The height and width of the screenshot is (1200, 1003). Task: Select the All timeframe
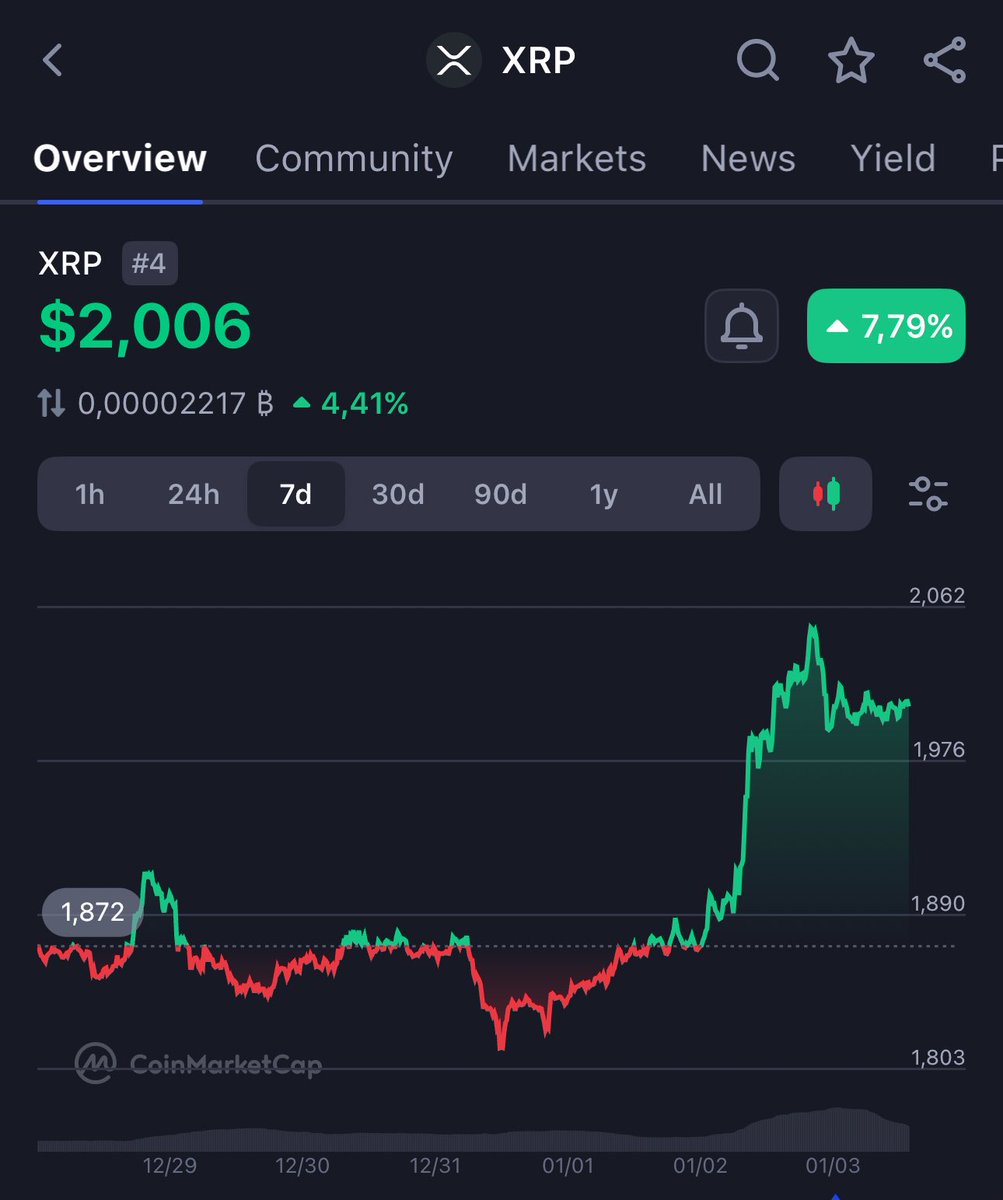coord(704,493)
